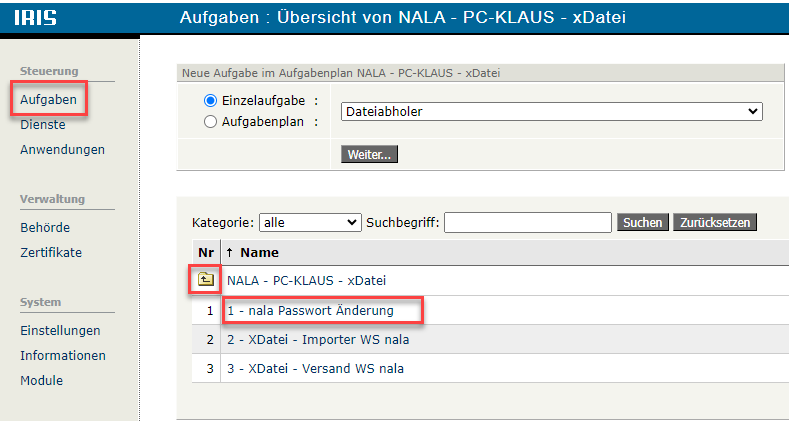The height and width of the screenshot is (421, 789).
Task: Open task 1 - nala Passwort Änderung
Action: click(310, 311)
